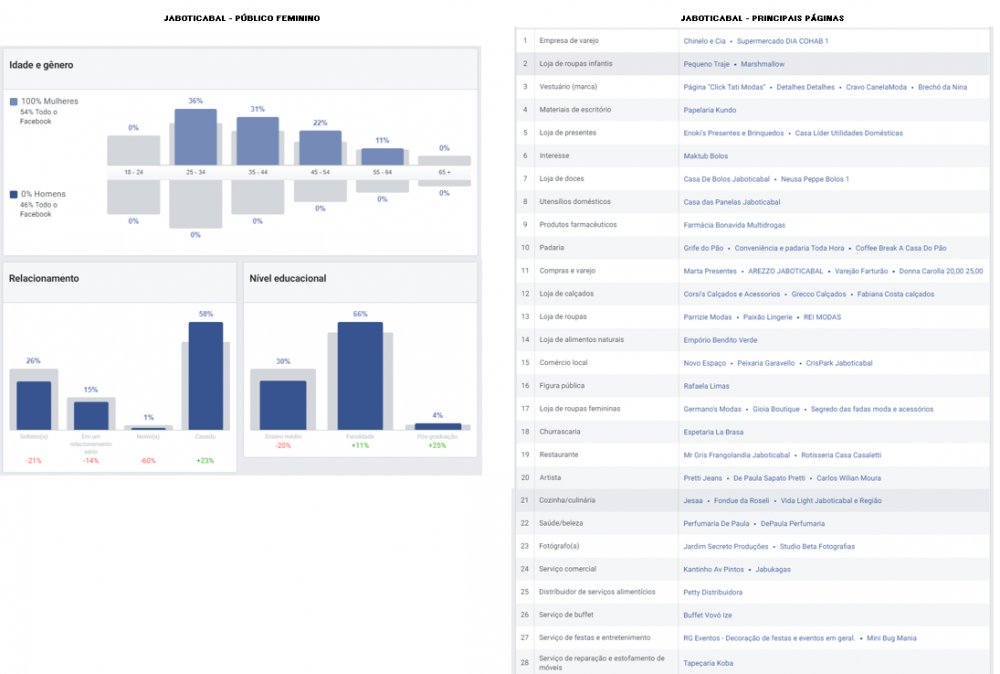
Task: Click the 58% Casado relationship bar
Action: click(205, 376)
